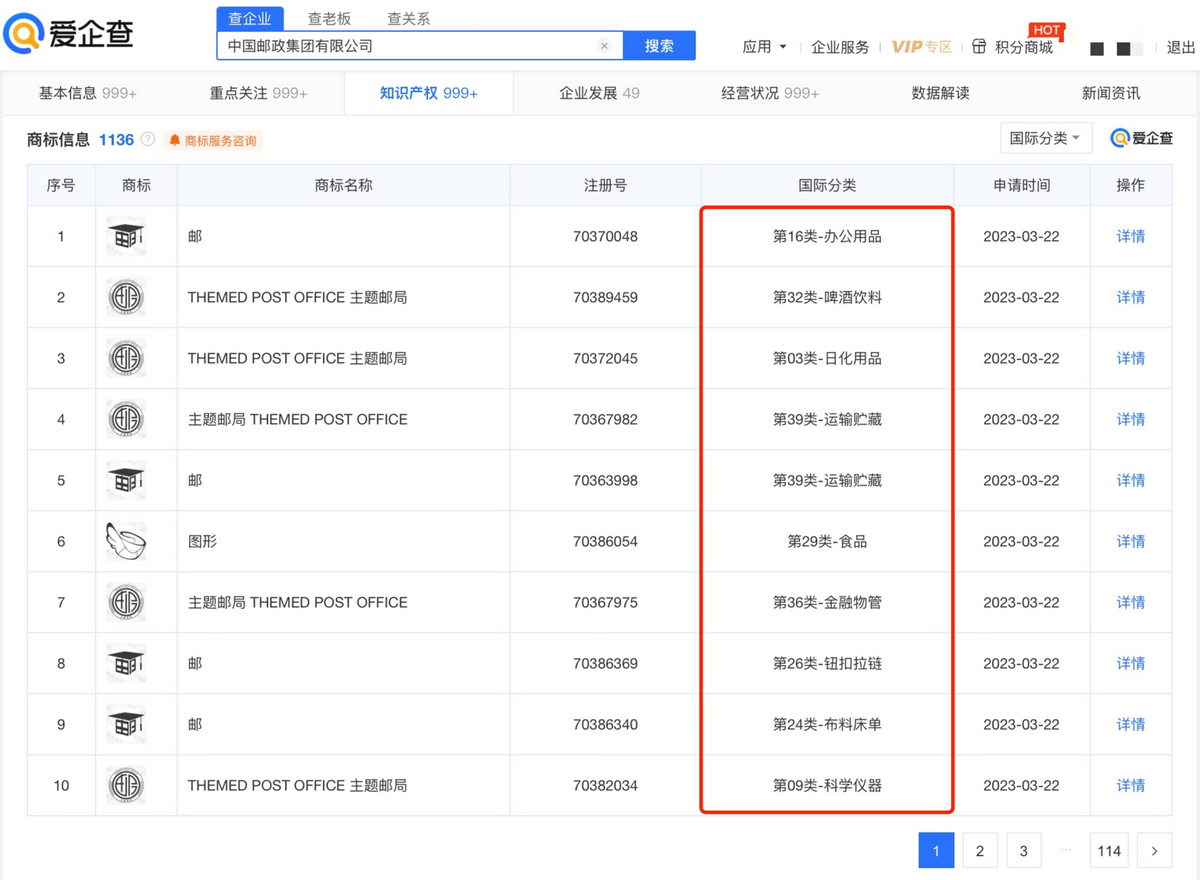Open 详情 for registration 70386340
Viewport: 1200px width, 880px height.
[x=1131, y=725]
